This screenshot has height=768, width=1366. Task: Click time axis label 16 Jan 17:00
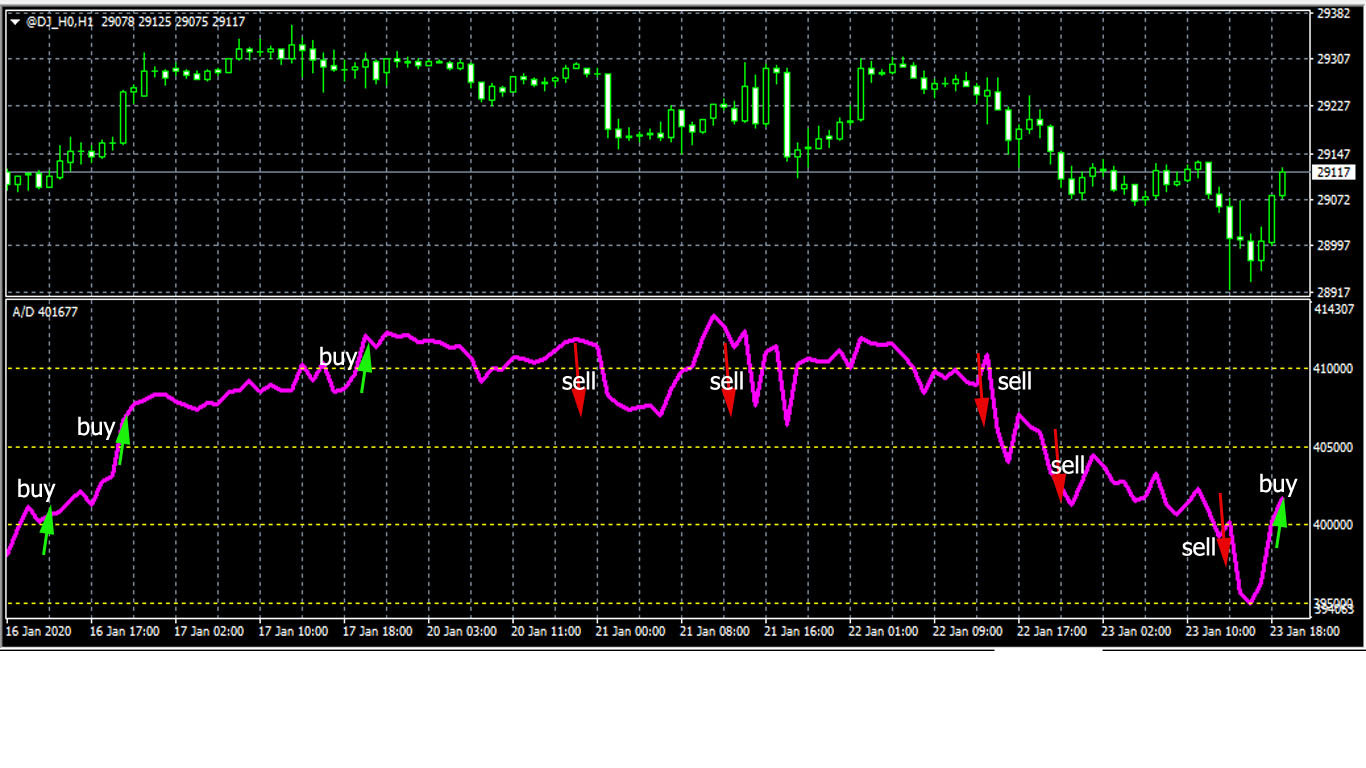pos(126,632)
